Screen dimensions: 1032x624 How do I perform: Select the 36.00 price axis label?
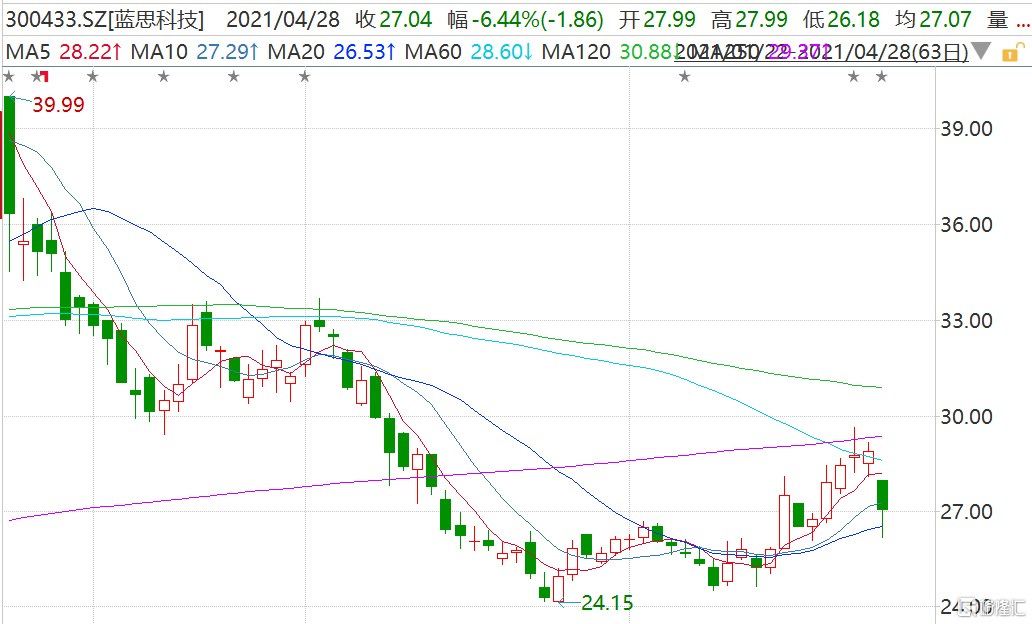[966, 225]
